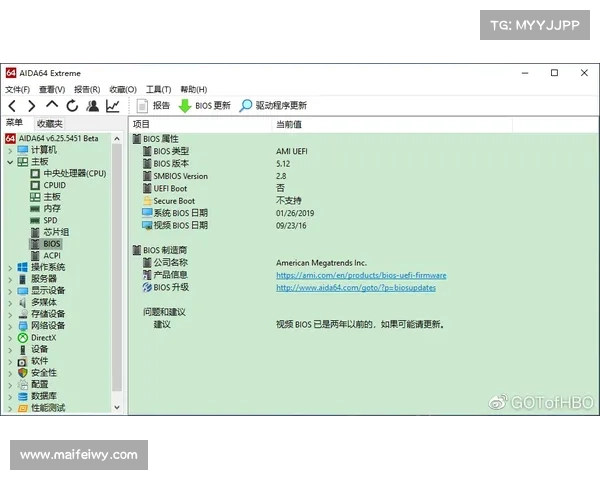Click the Xbox-style DirectX icon
This screenshot has height=480, width=600.
click(x=23, y=338)
